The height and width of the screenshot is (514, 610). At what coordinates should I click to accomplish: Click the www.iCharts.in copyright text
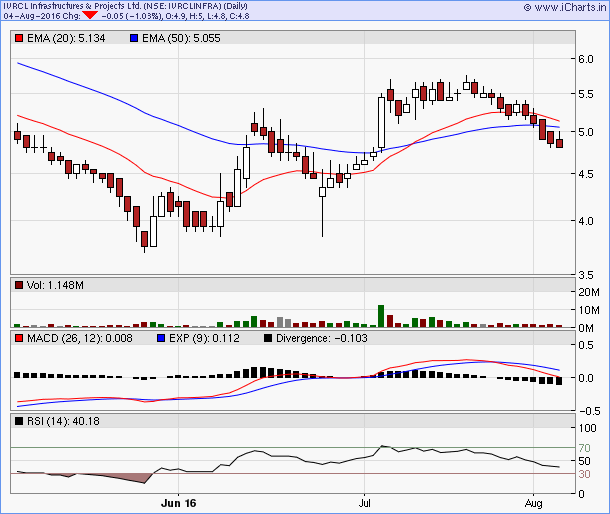565,7
